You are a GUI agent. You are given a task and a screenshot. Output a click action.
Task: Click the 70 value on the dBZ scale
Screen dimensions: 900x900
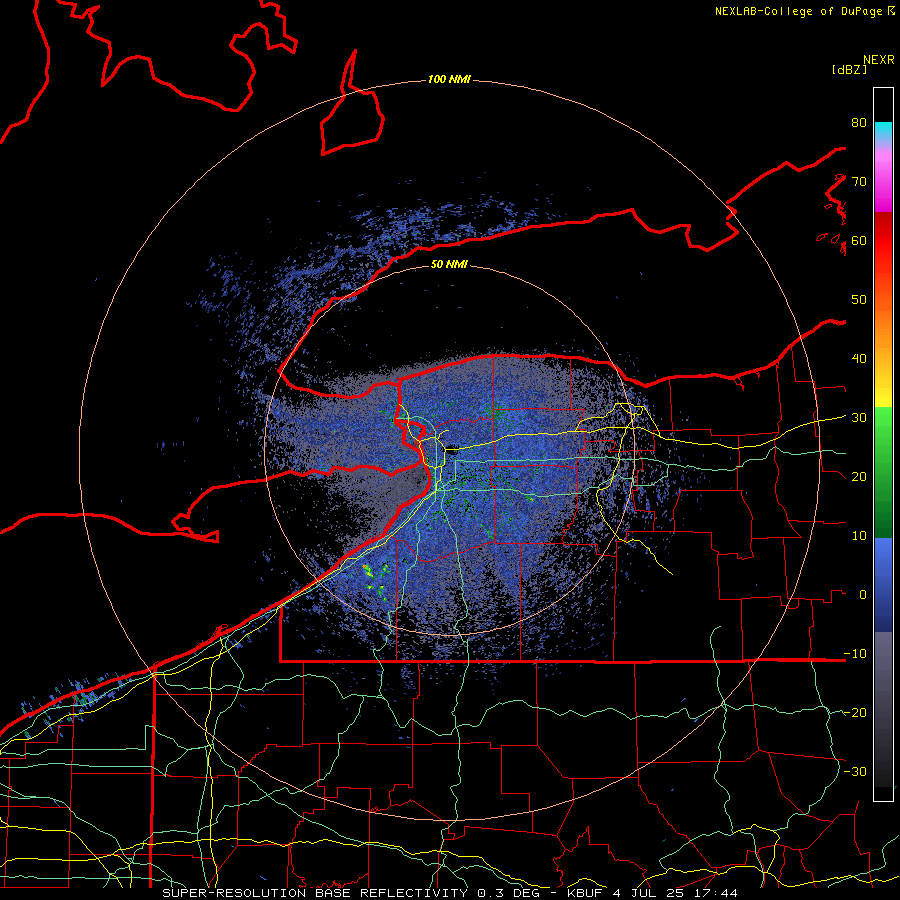pyautogui.click(x=859, y=182)
